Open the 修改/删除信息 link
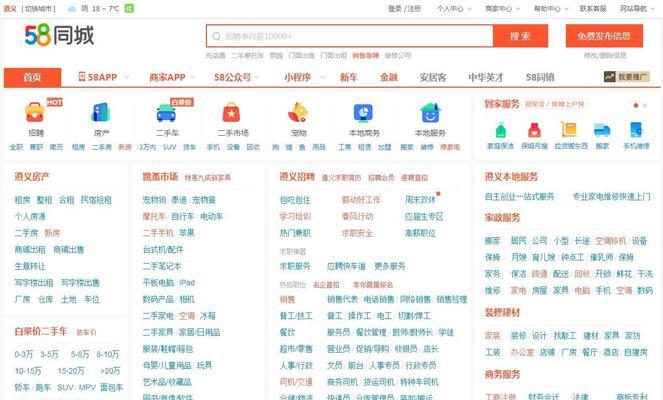Viewport: 663px width, 400px height. coord(605,55)
